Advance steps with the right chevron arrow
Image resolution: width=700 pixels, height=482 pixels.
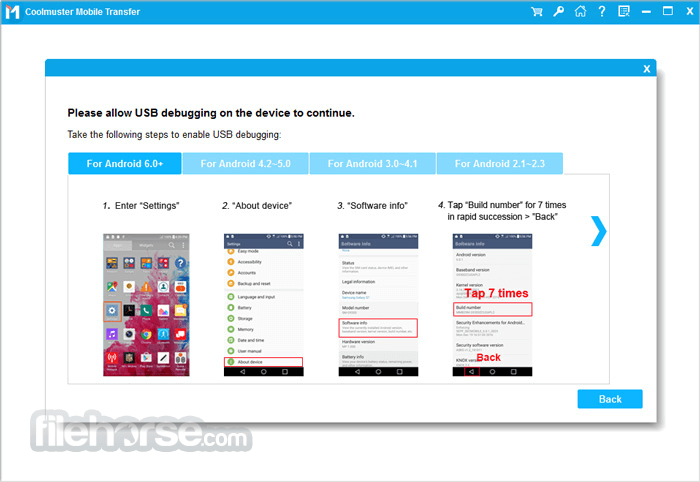[x=598, y=231]
